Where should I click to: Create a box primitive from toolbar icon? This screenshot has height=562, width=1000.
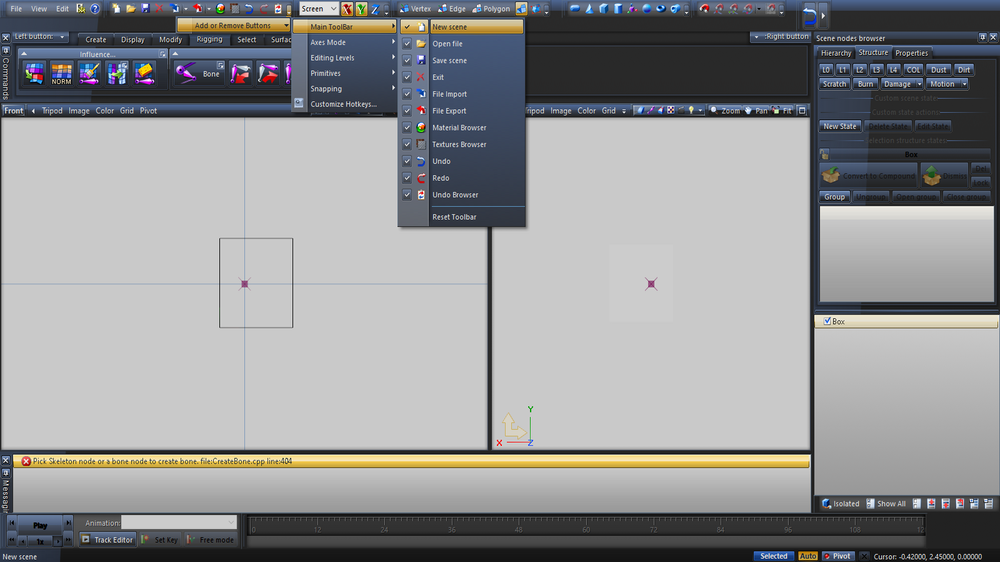603,9
